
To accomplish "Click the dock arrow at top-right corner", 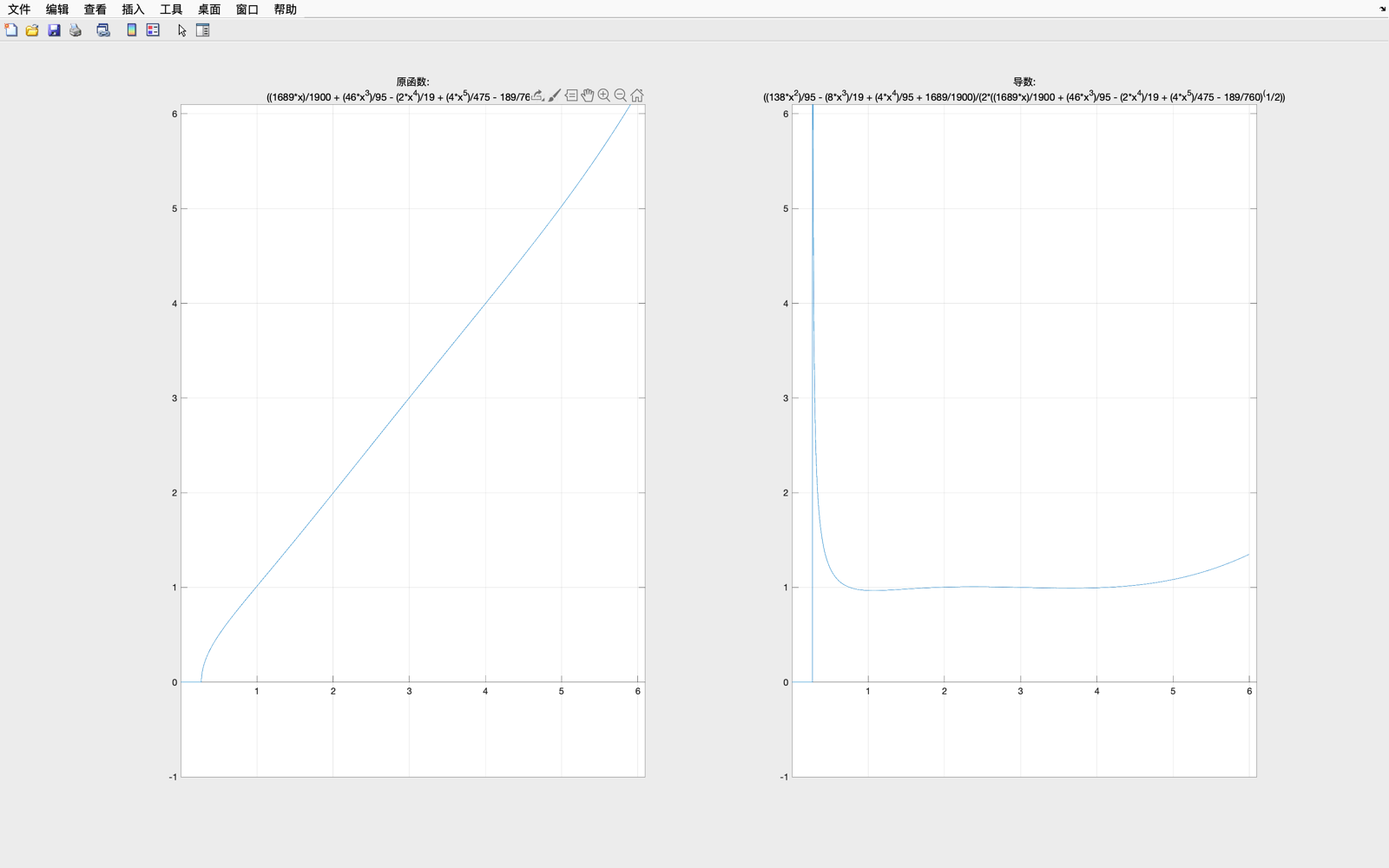I will click(1382, 9).
